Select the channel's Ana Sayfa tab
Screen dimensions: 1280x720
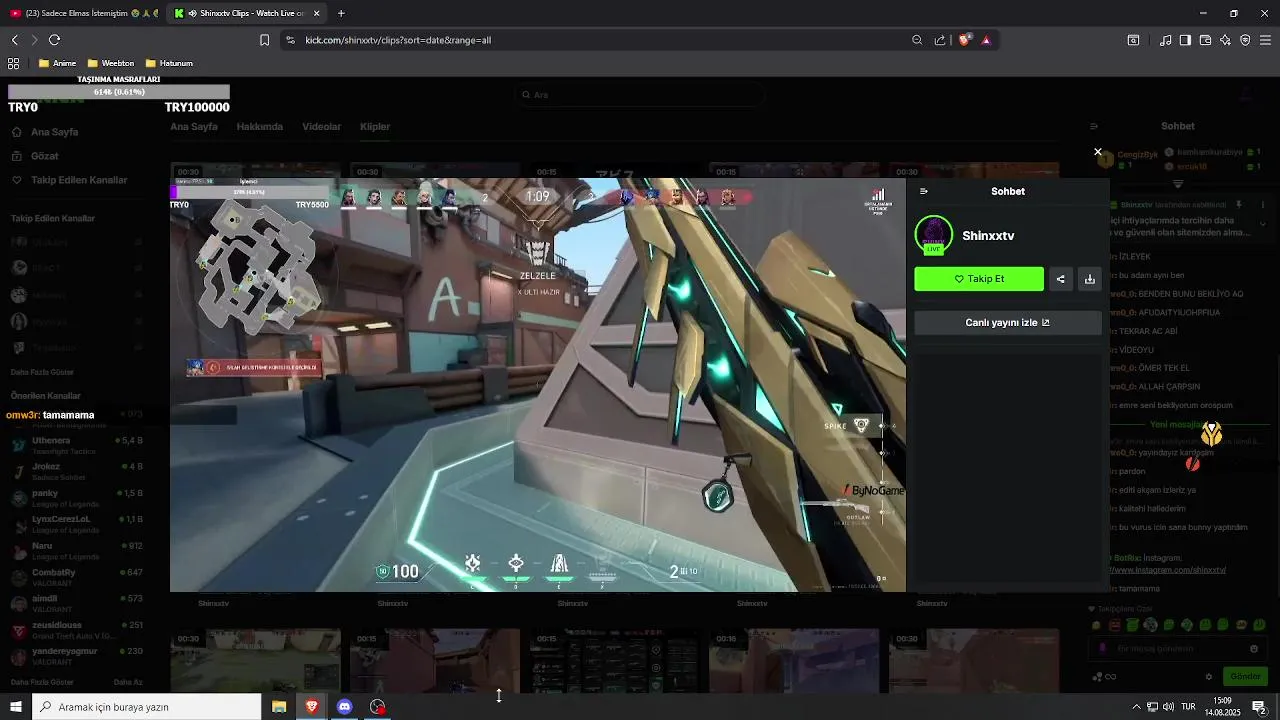click(x=194, y=127)
